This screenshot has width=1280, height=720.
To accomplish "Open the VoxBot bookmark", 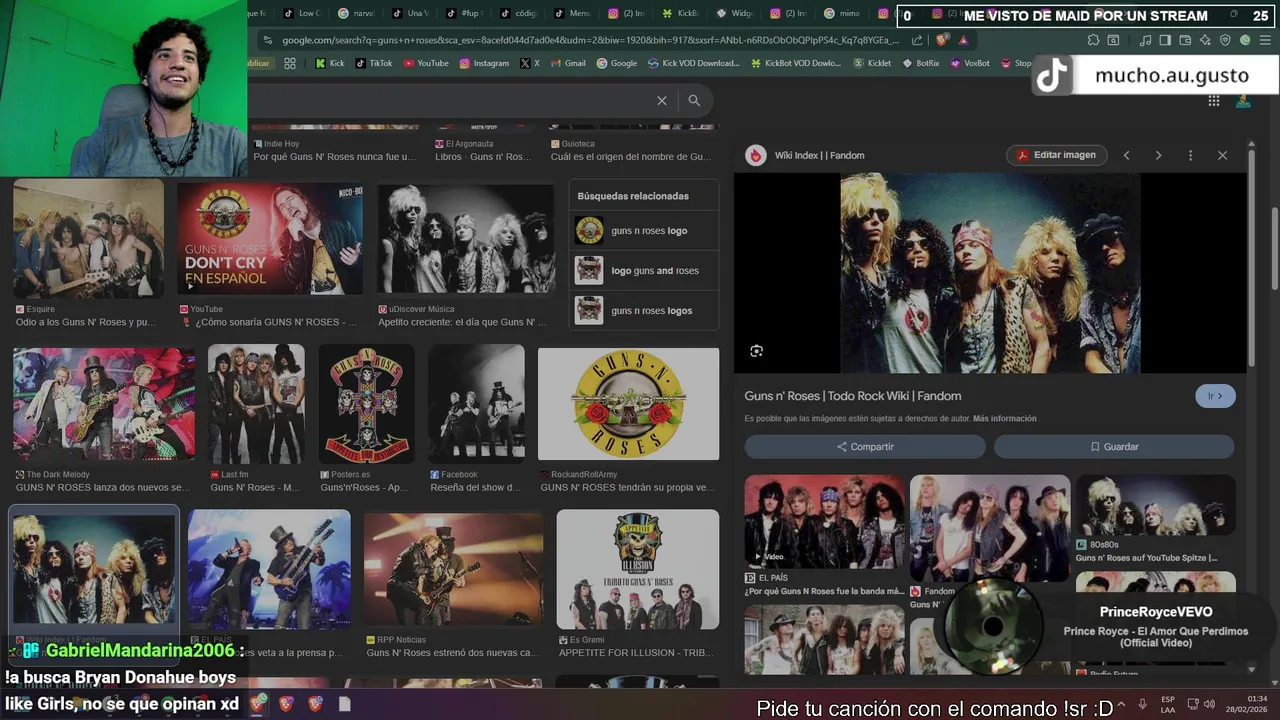I will click(970, 63).
